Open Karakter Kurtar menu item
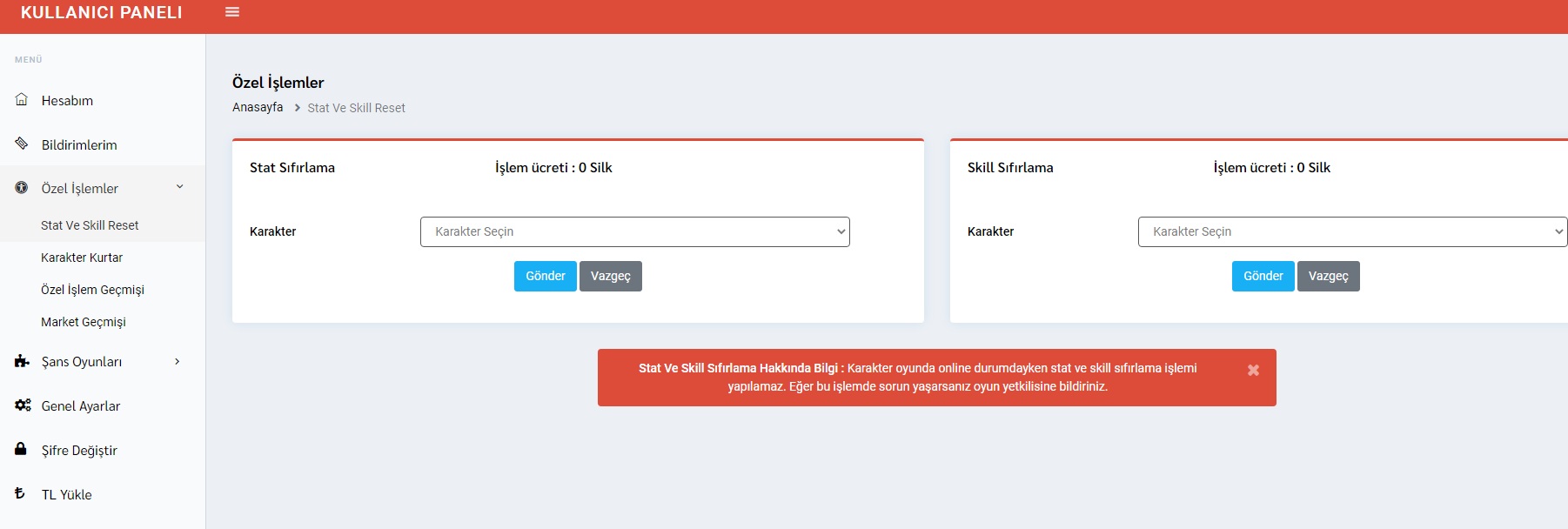This screenshot has height=529, width=1568. click(x=82, y=258)
